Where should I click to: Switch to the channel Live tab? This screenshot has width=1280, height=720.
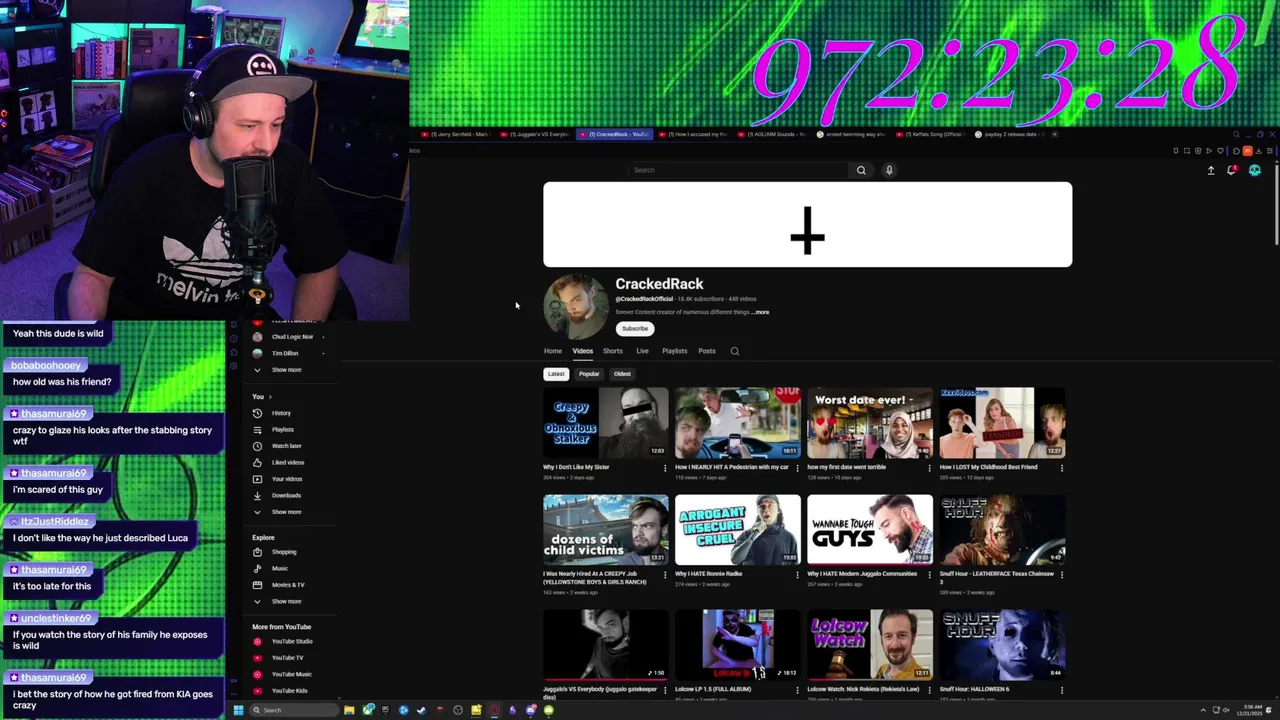pos(642,351)
